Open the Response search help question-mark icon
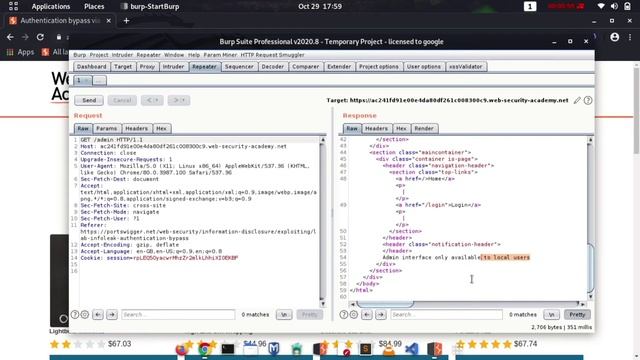Viewport: 640px width, 360px height. pos(344,315)
